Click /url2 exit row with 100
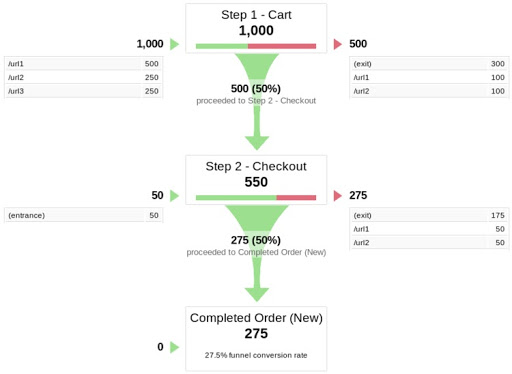This screenshot has height=374, width=512. tap(429, 91)
